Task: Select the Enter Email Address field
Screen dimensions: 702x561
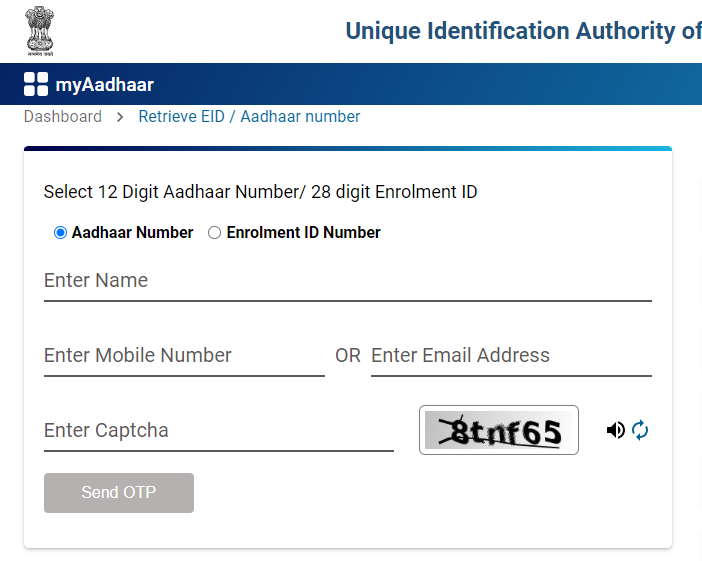Action: (x=511, y=356)
